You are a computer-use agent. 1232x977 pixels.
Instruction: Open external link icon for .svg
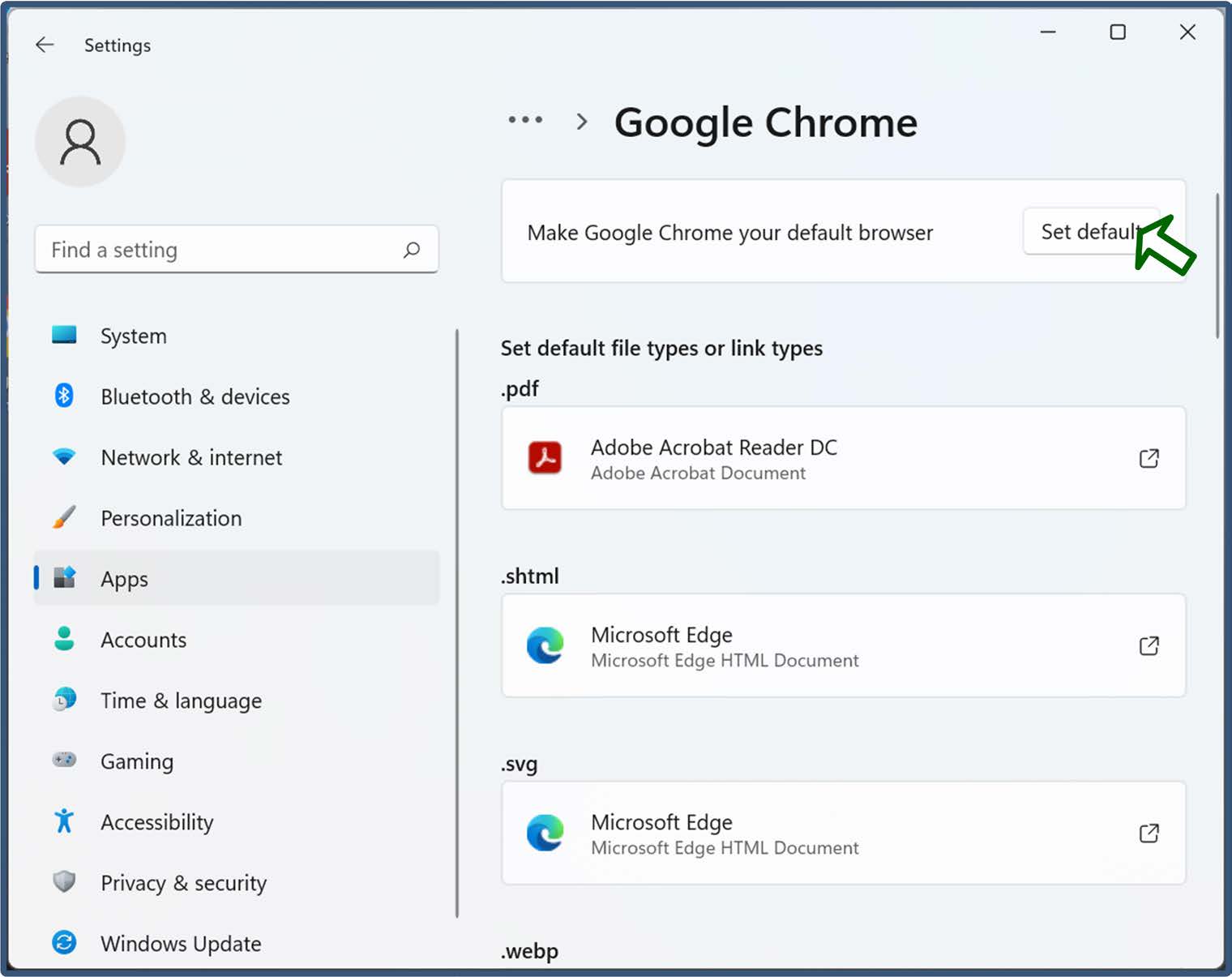pyautogui.click(x=1149, y=833)
